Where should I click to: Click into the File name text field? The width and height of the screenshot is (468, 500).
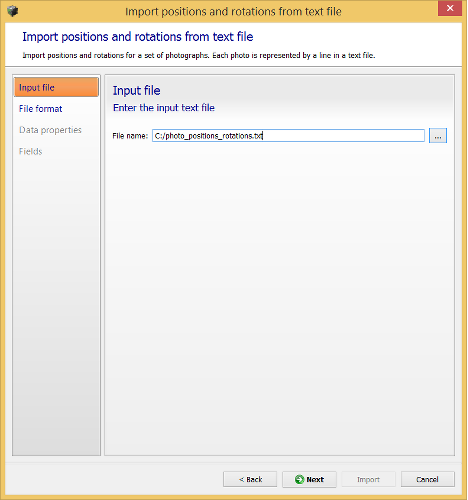pyautogui.click(x=288, y=136)
